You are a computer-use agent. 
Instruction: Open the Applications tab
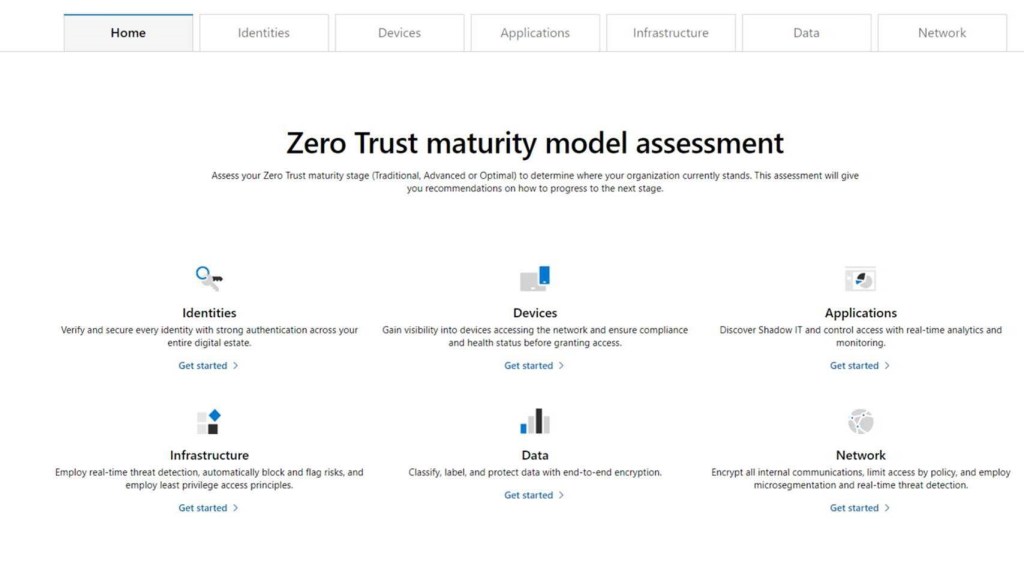click(535, 33)
